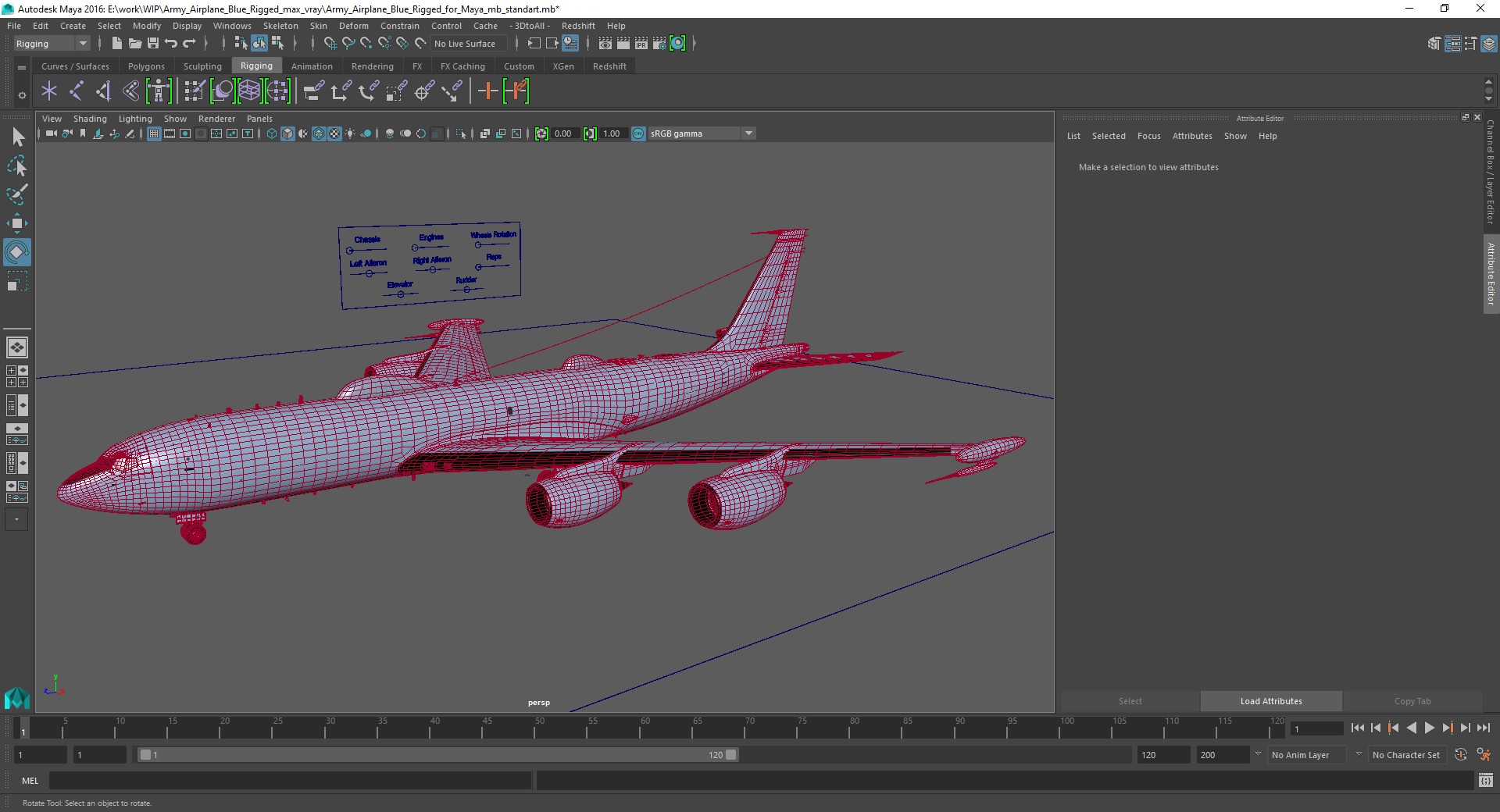
Task: Click the Chassis rig slider control
Action: pyautogui.click(x=349, y=251)
